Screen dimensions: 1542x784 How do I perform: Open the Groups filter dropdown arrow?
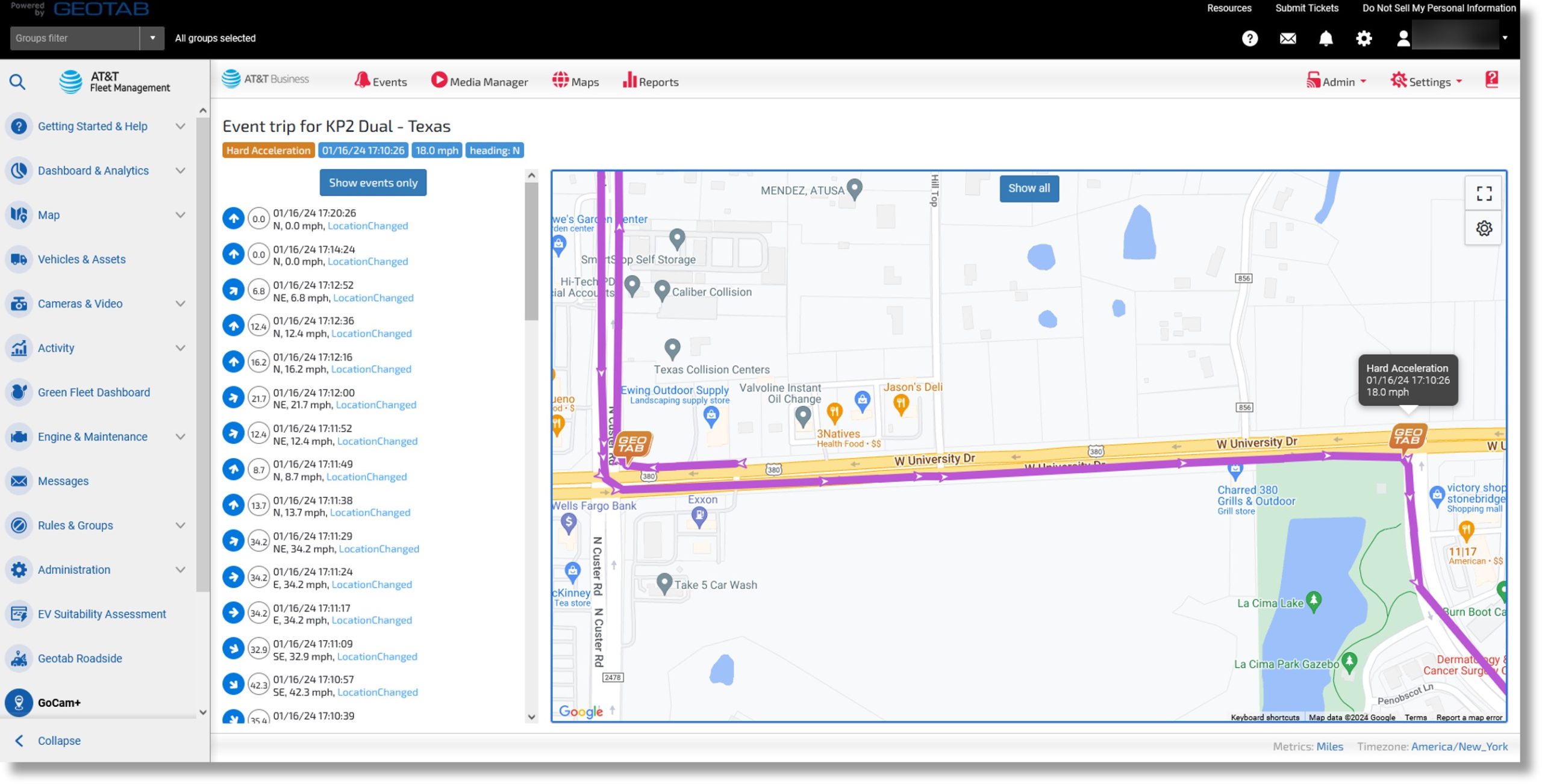(x=152, y=38)
